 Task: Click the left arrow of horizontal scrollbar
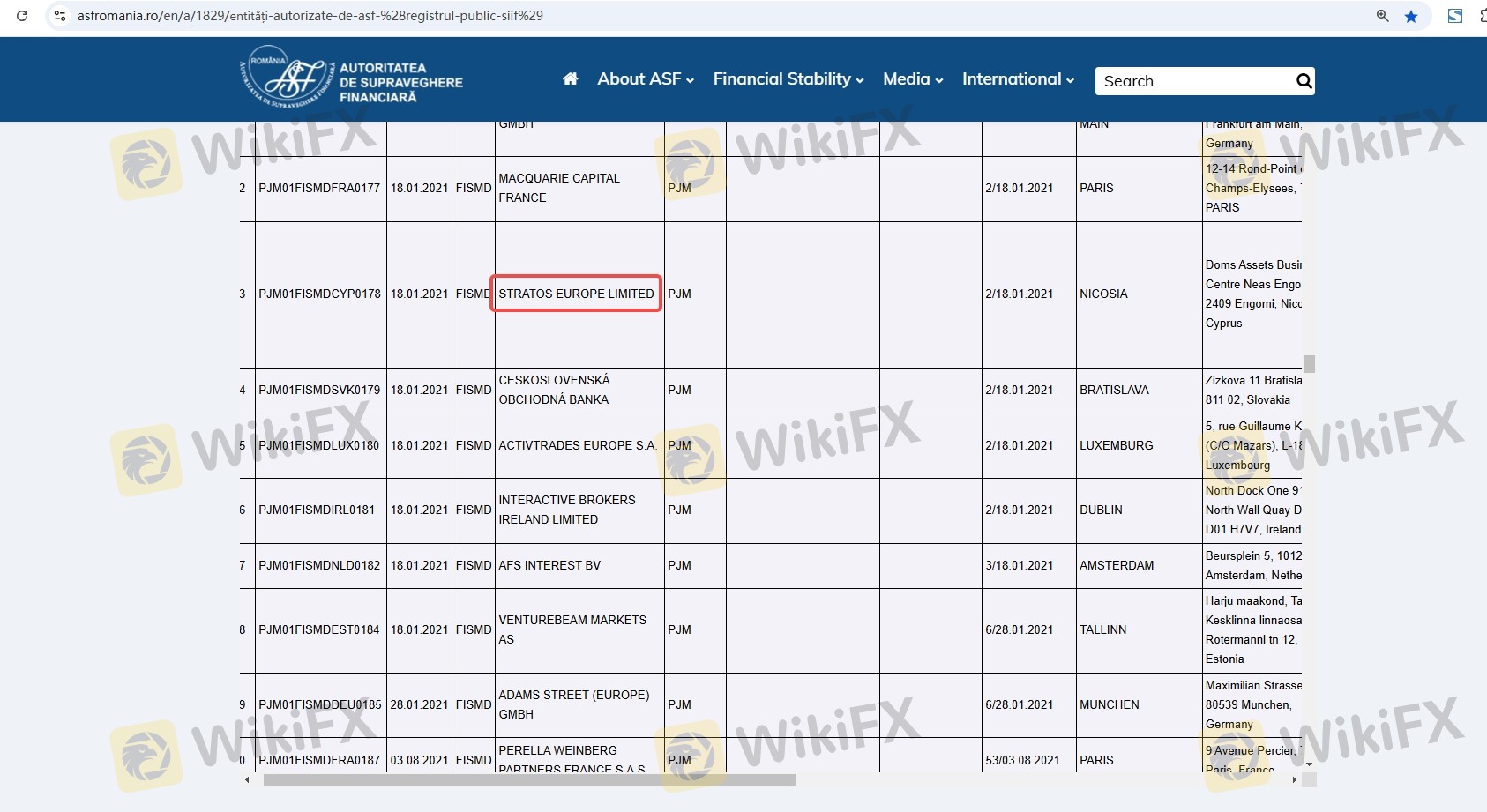(x=247, y=779)
